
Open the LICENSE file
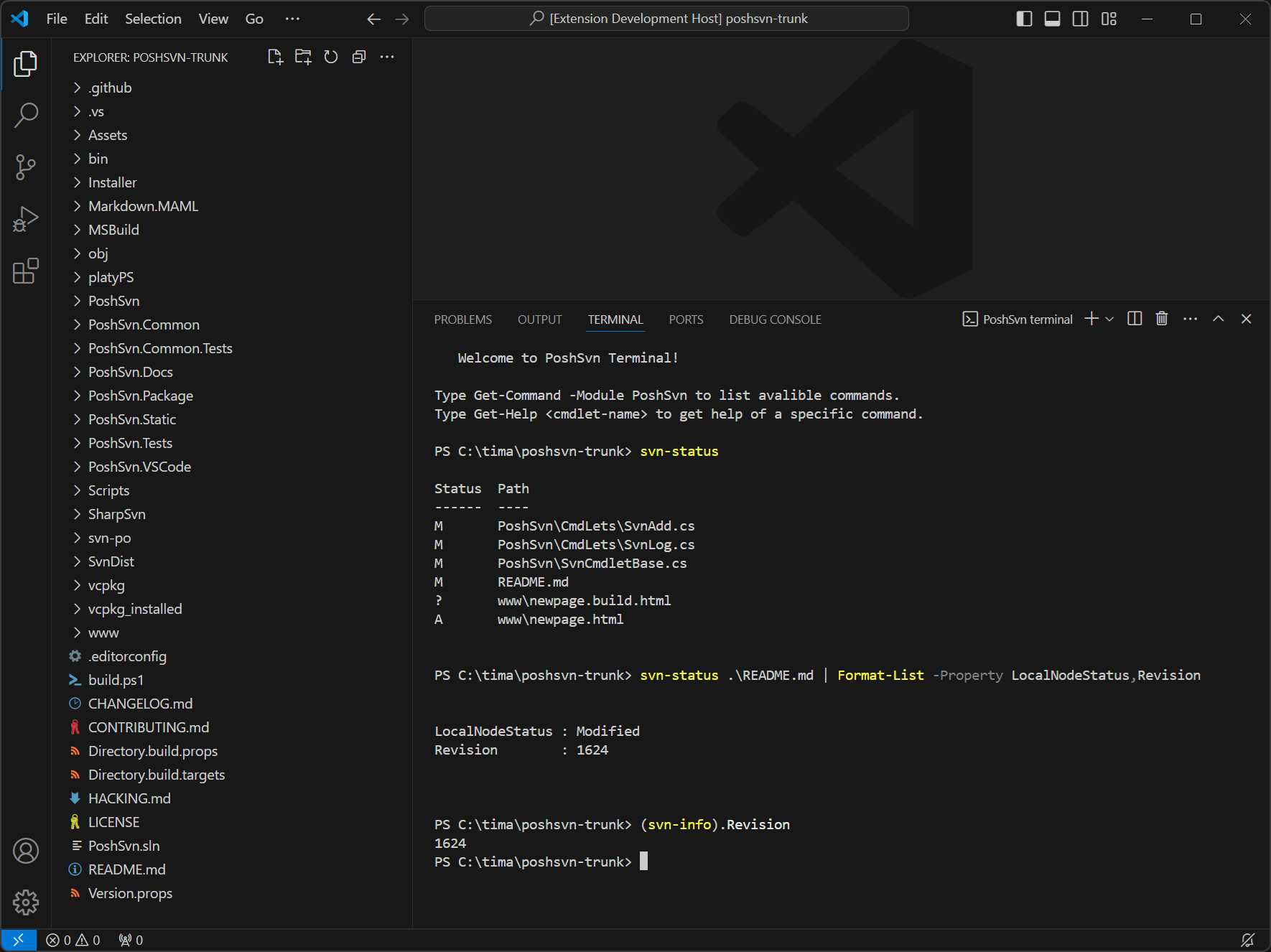(232, 822)
